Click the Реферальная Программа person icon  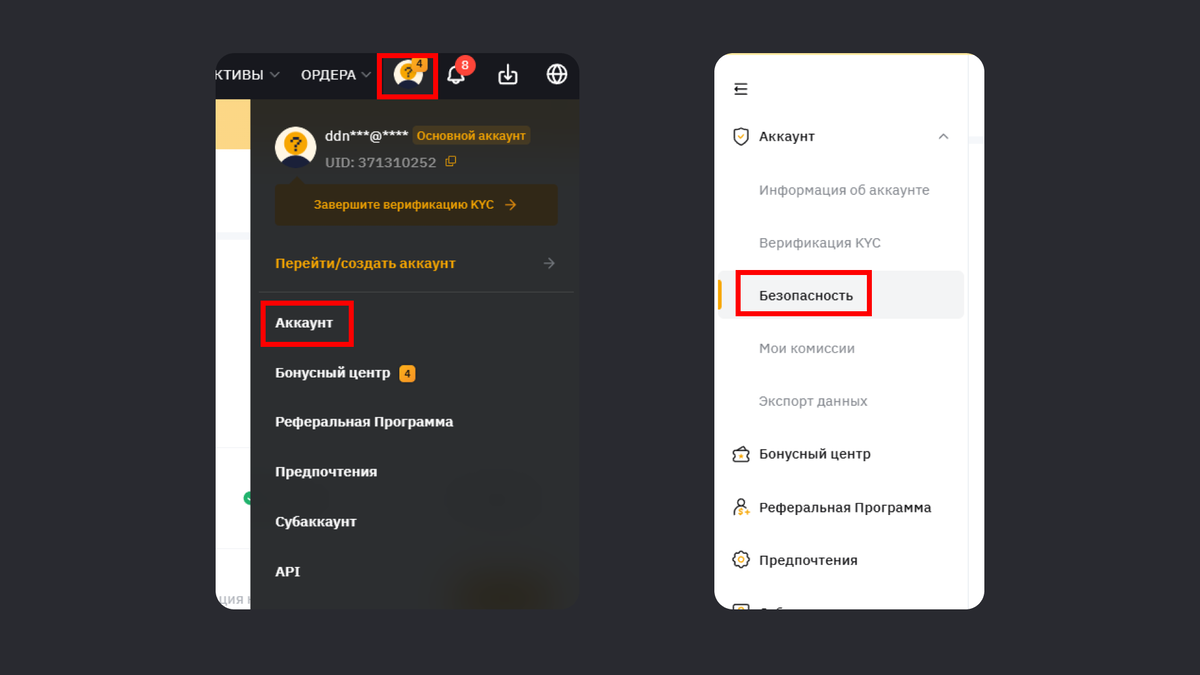point(741,507)
